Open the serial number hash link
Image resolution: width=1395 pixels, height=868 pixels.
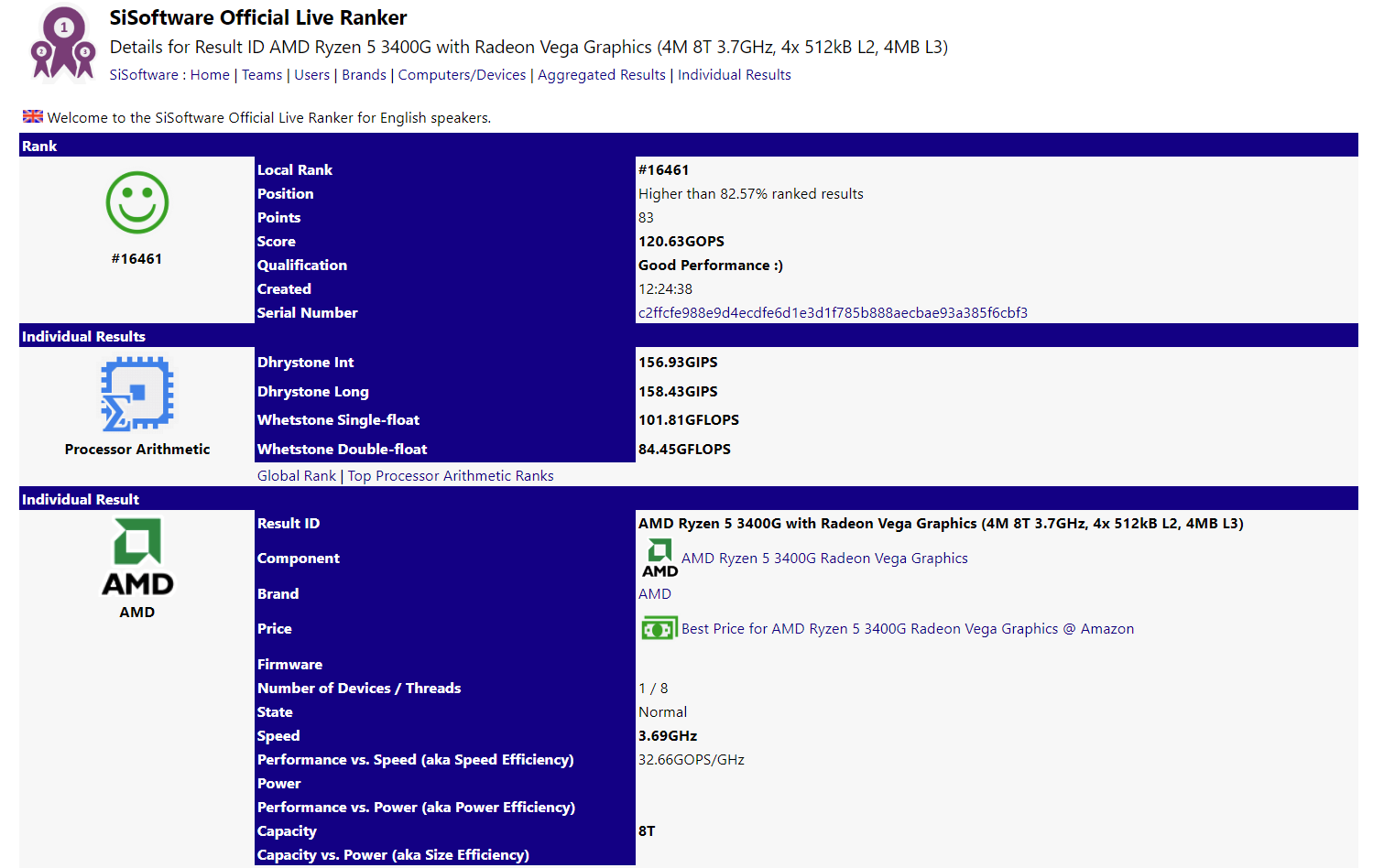[833, 313]
